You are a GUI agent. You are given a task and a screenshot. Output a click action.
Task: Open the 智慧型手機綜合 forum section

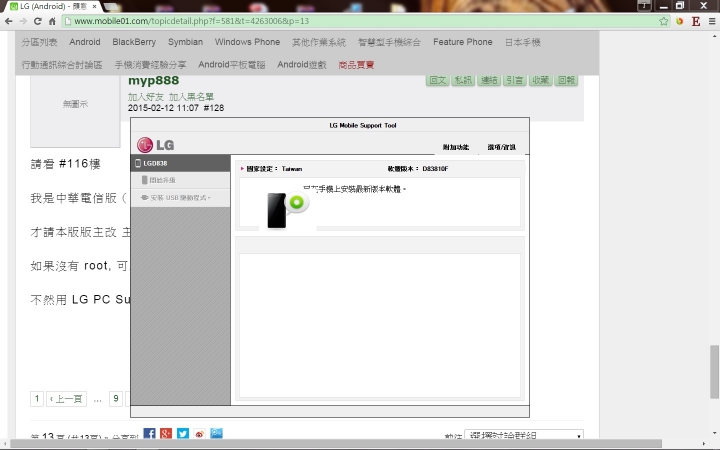pos(389,42)
